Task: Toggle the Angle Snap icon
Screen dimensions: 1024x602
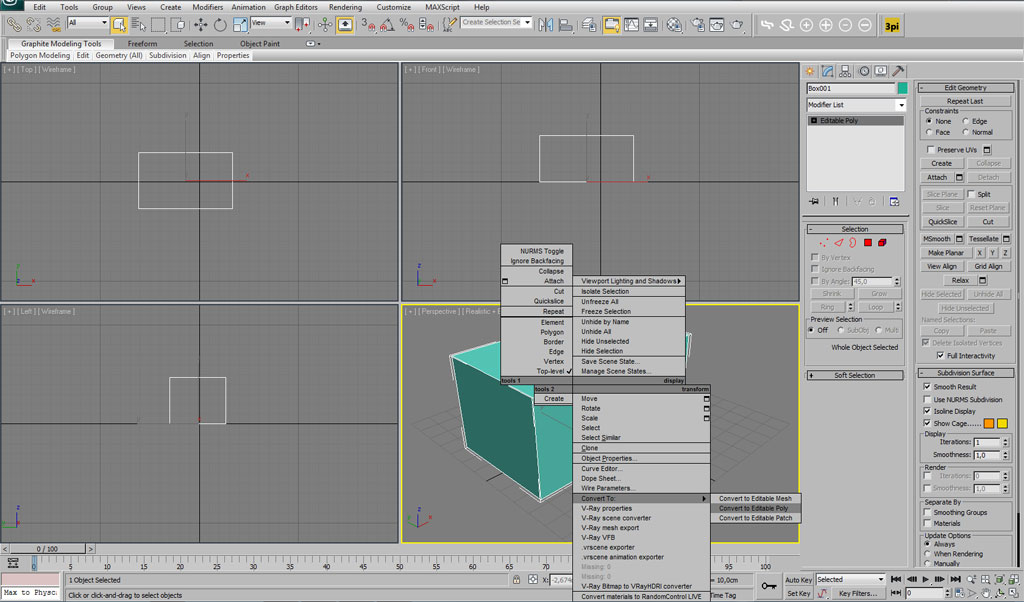Action: 387,25
